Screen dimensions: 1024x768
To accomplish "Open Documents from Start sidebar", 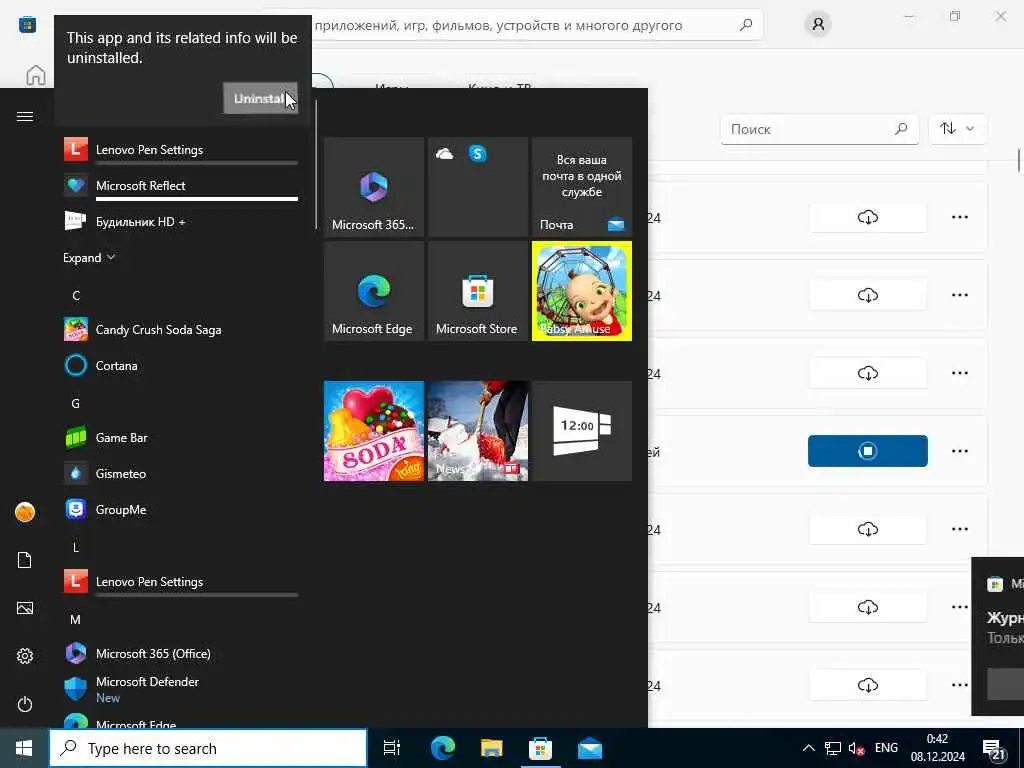I will (x=25, y=560).
